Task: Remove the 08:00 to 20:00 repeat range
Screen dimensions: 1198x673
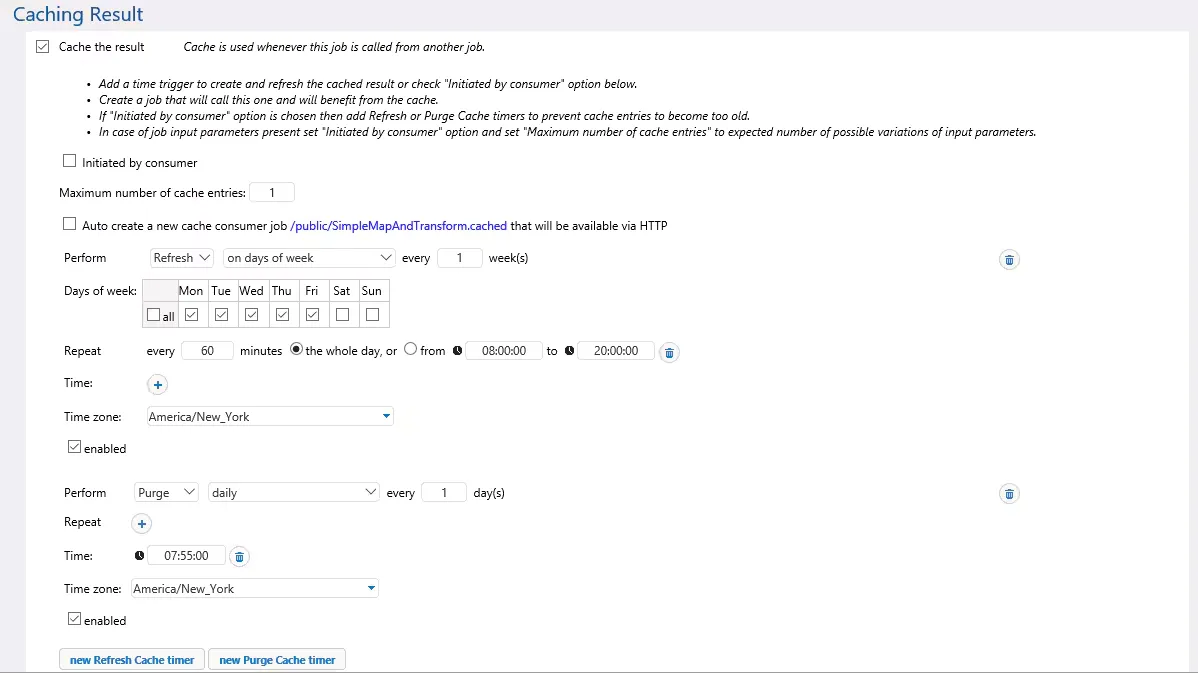Action: coord(670,352)
